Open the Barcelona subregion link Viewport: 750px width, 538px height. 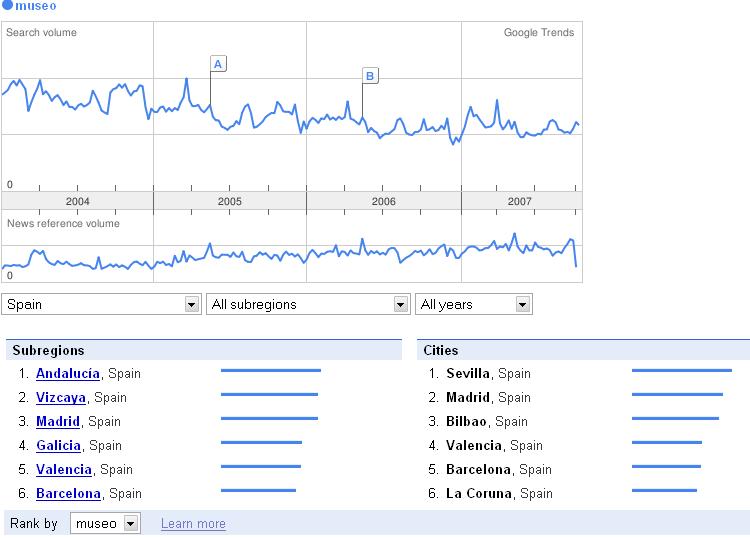pos(68,493)
